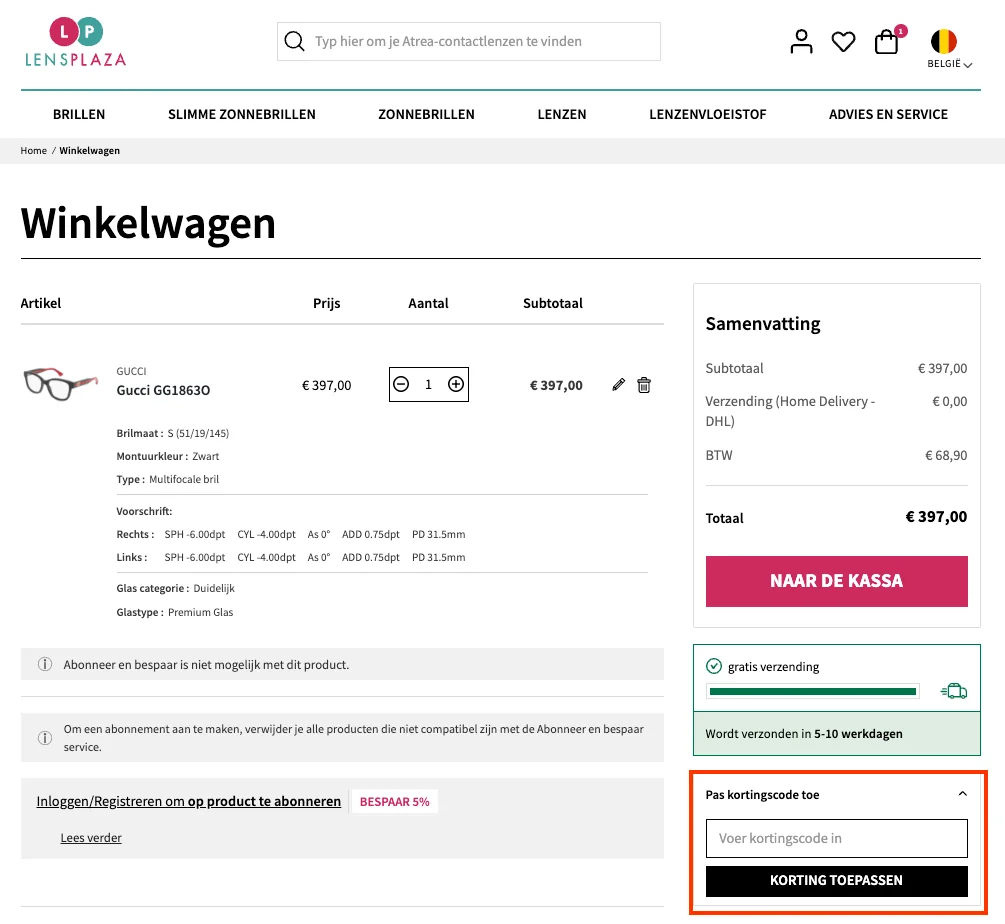This screenshot has width=1005, height=924.
Task: Collapse the Pas kortingscode toe section
Action: 962,793
